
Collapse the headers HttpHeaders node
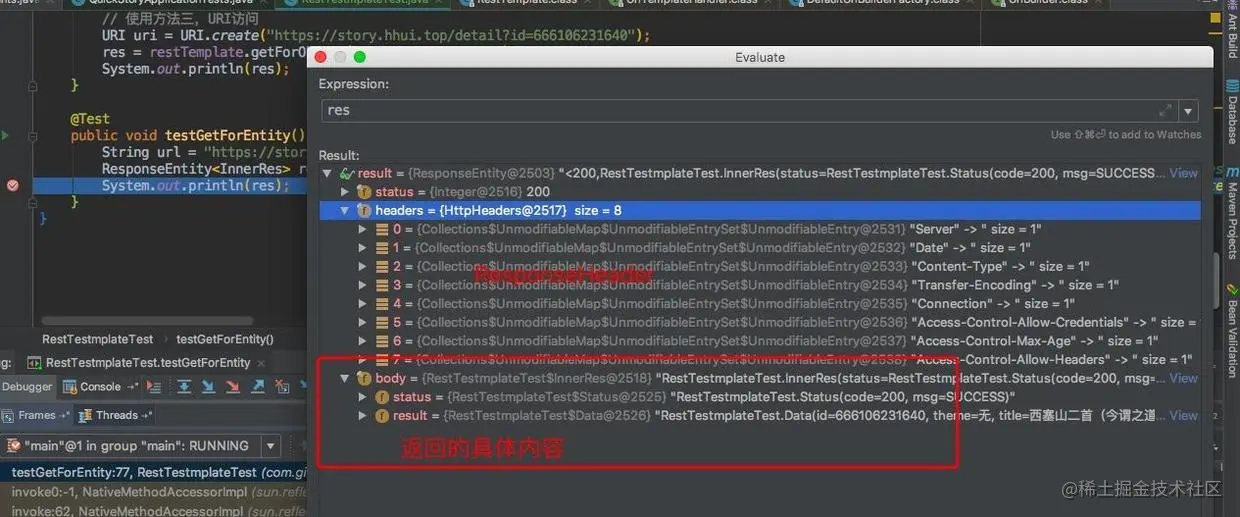tap(346, 210)
